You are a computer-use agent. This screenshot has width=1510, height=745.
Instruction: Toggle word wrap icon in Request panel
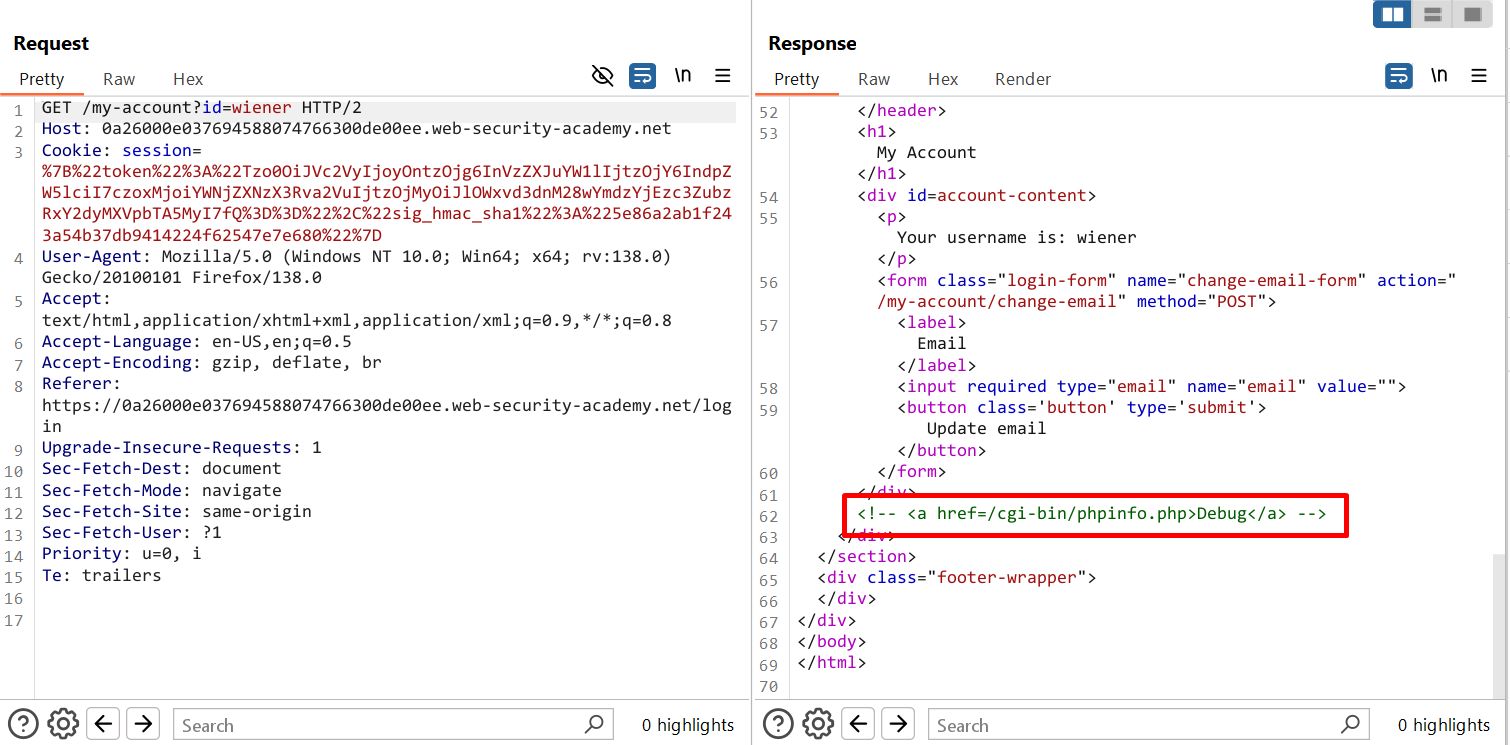(642, 76)
